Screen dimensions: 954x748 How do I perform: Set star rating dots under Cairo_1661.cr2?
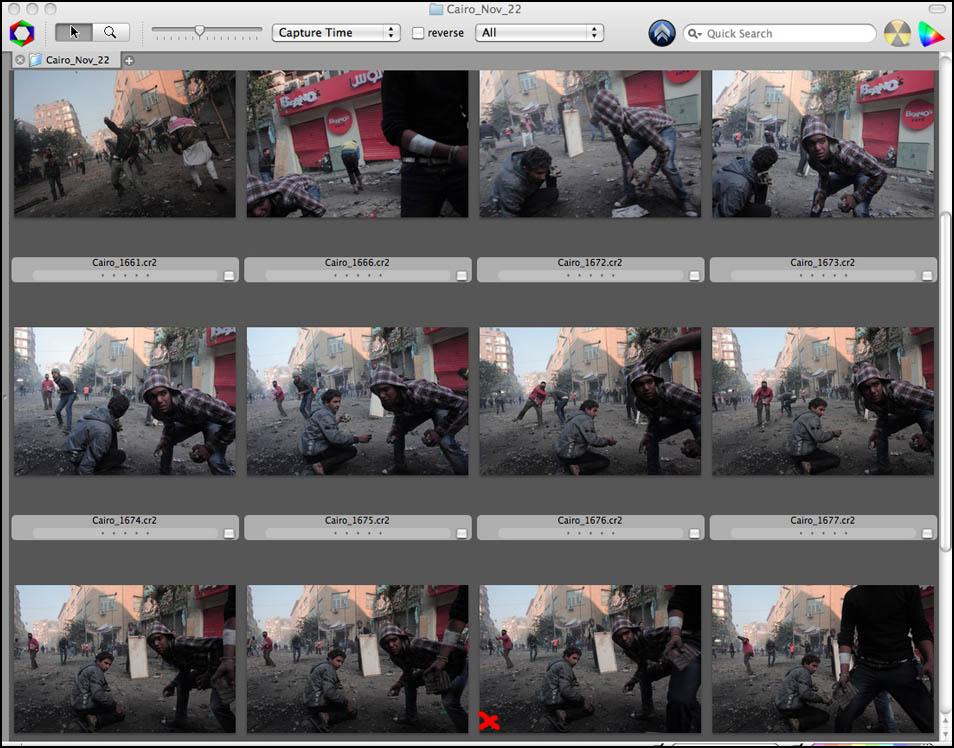pos(125,276)
